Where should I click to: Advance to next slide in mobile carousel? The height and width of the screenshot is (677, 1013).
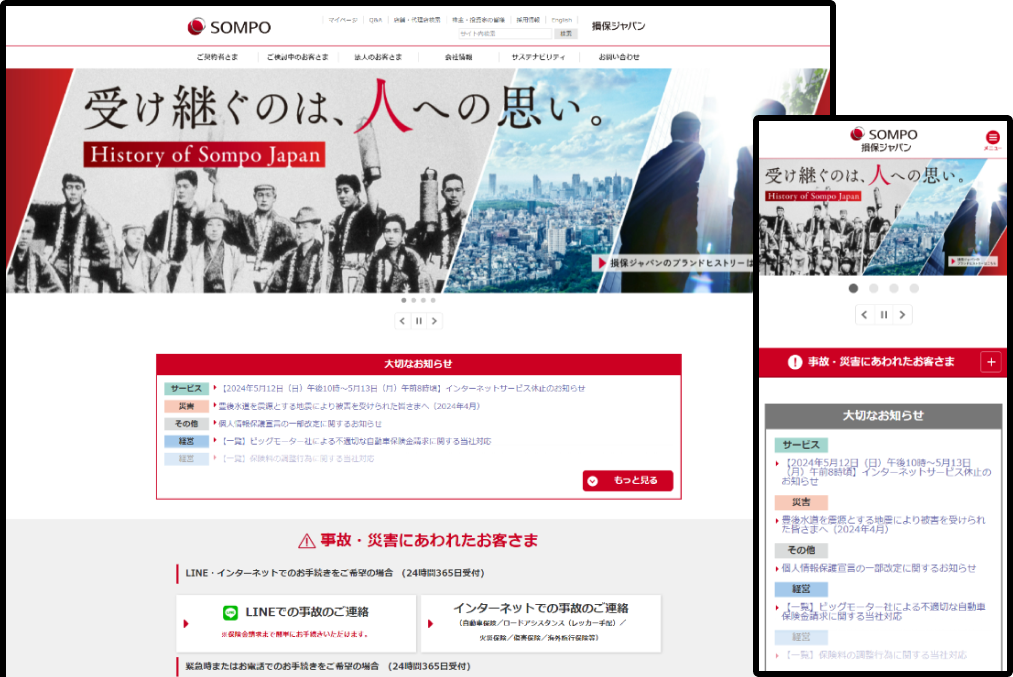903,315
